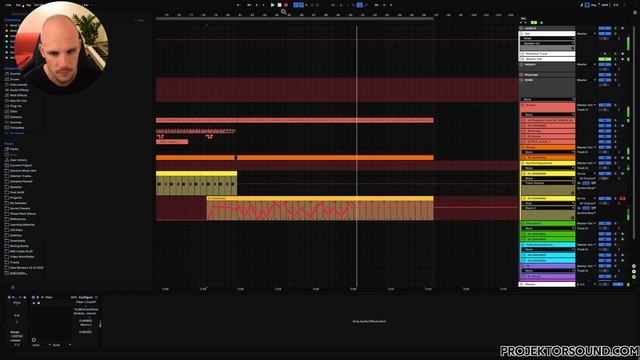The width and height of the screenshot is (640, 360).
Task: Open automation chooser under Drums track
Action: click(x=549, y=115)
